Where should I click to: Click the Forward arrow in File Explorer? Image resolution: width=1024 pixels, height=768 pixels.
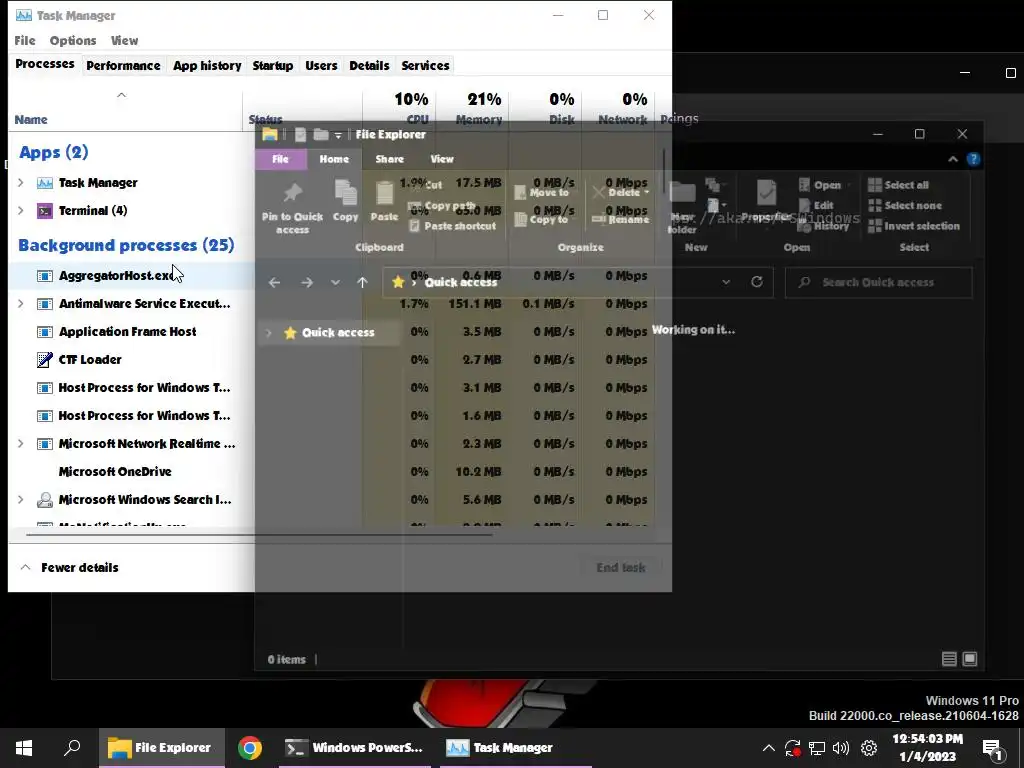click(306, 282)
